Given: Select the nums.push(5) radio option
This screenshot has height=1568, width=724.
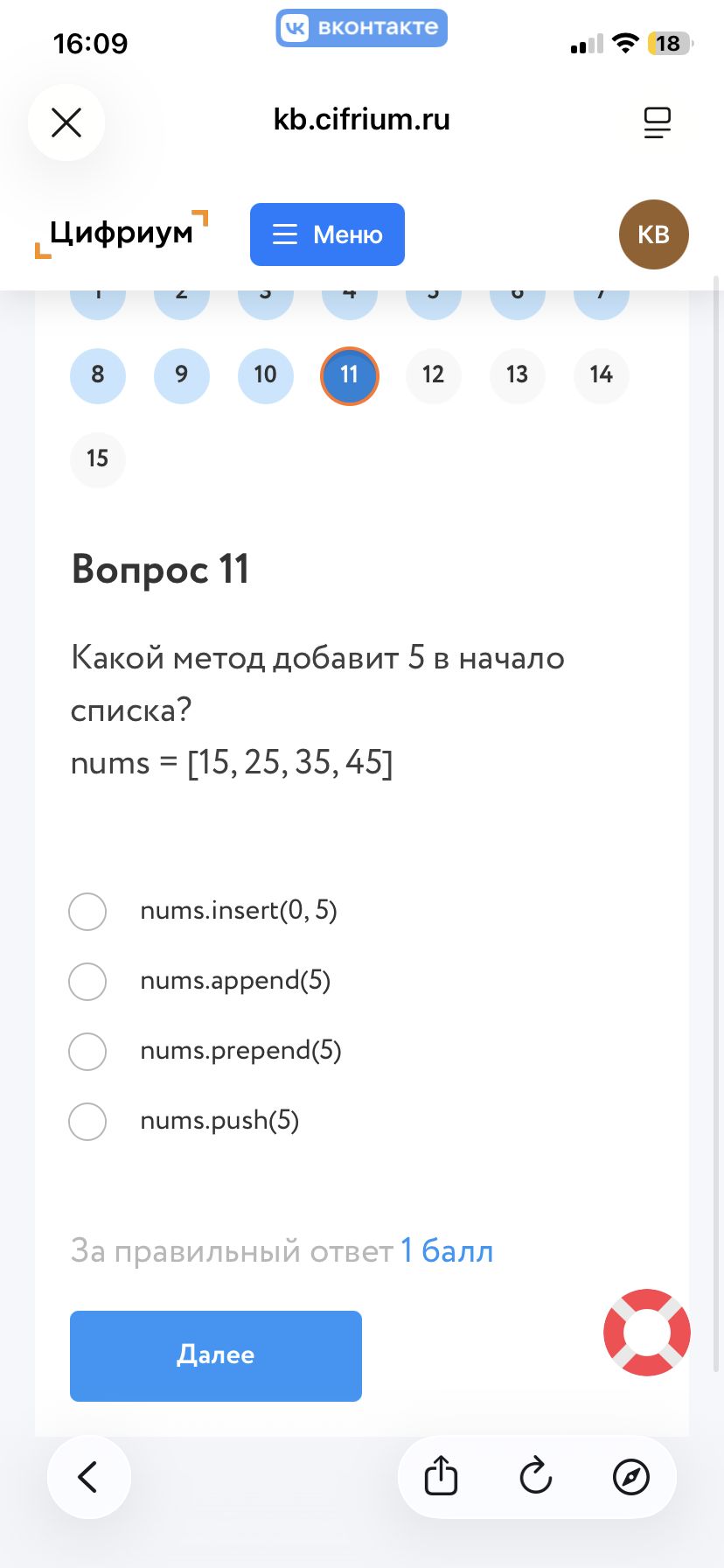Looking at the screenshot, I should click(87, 1121).
